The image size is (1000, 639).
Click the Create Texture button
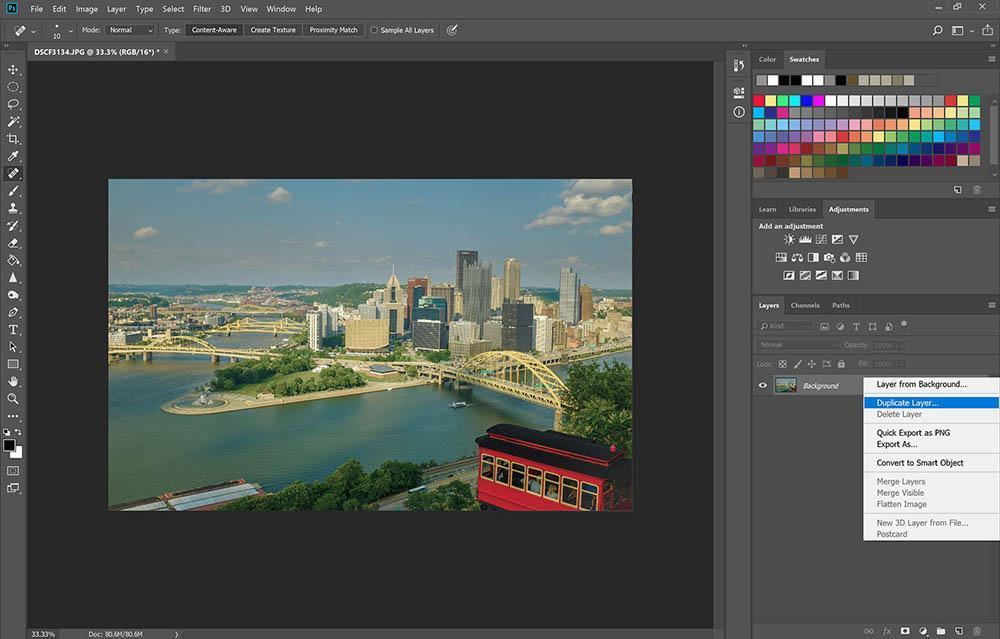(x=273, y=30)
